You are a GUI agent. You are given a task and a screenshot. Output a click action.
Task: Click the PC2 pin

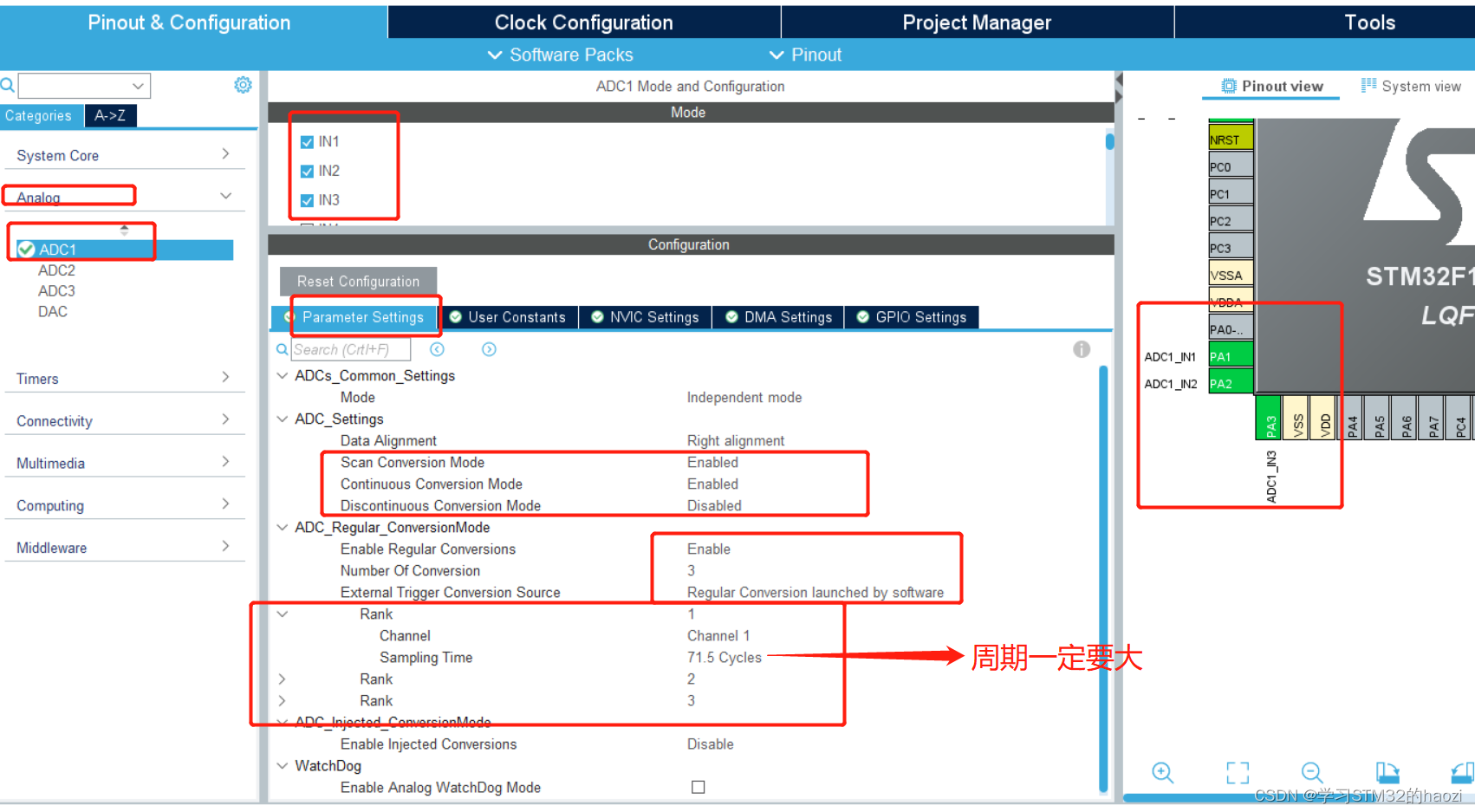(1231, 220)
